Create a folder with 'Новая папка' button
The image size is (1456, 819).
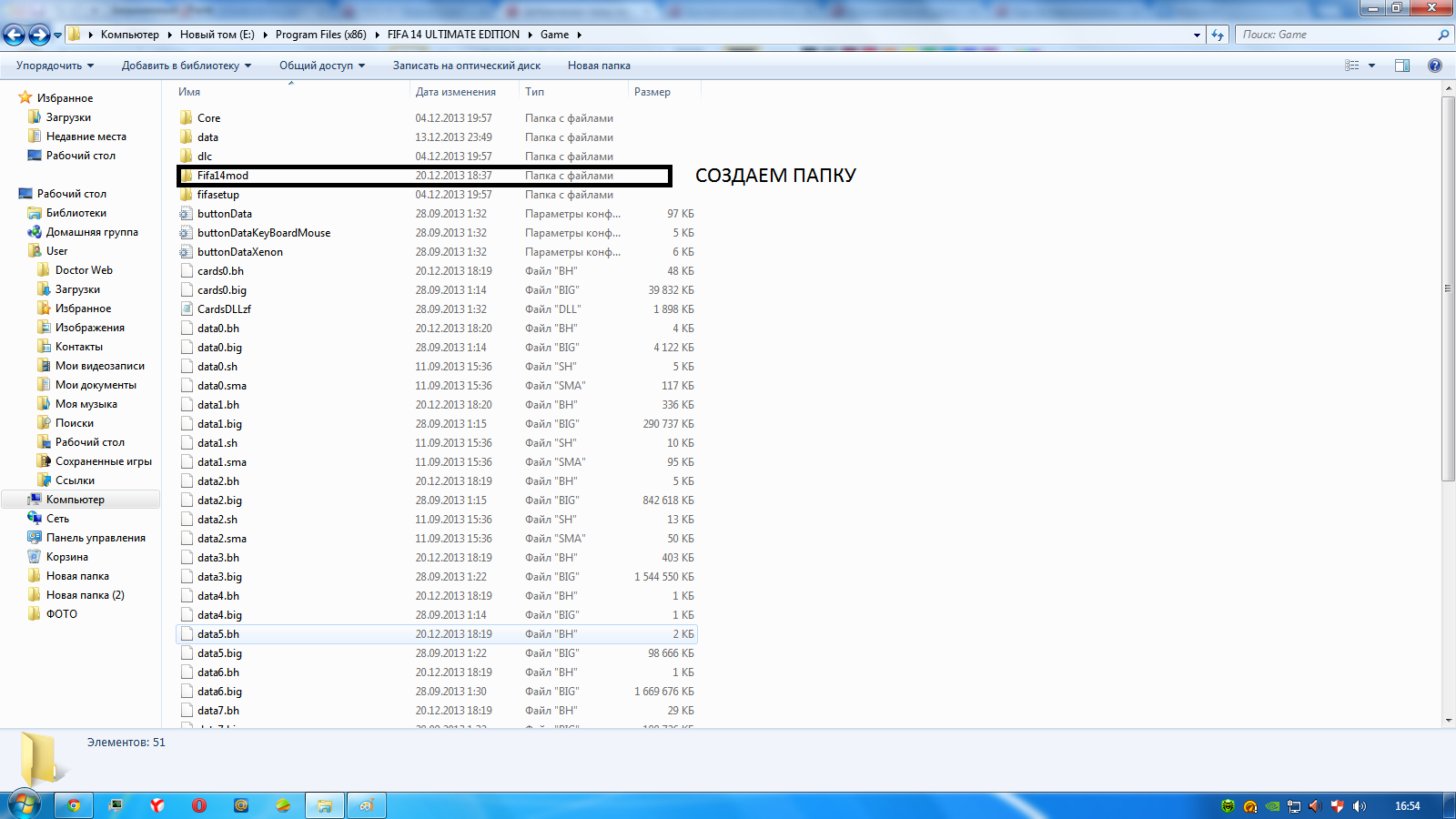(x=599, y=66)
